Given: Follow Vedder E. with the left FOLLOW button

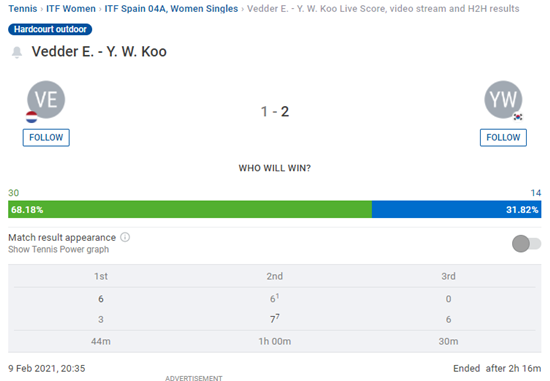Looking at the screenshot, I should click(46, 138).
